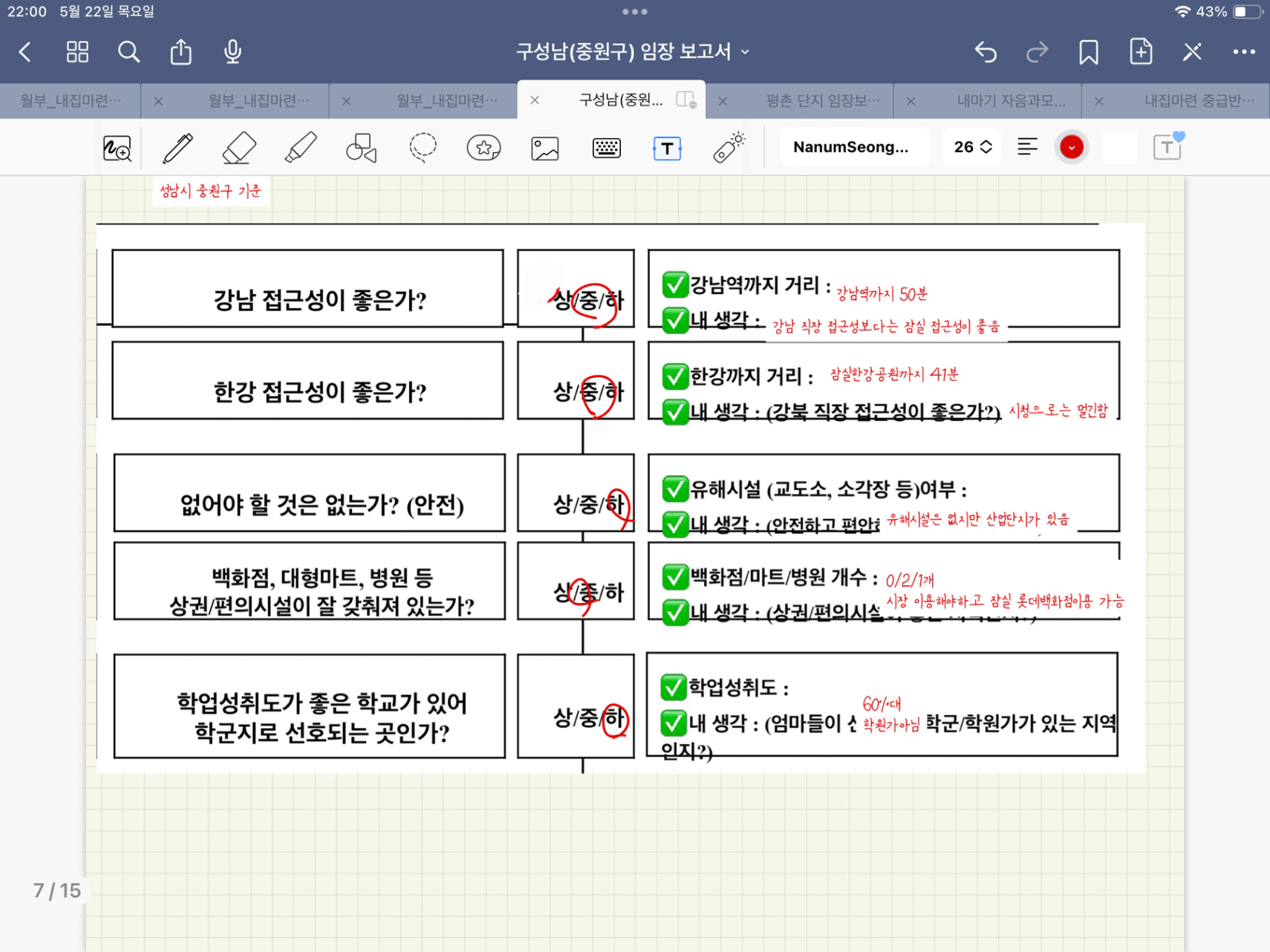Tap the checkbox beside 강남 직장 접근성 note

pos(674,320)
